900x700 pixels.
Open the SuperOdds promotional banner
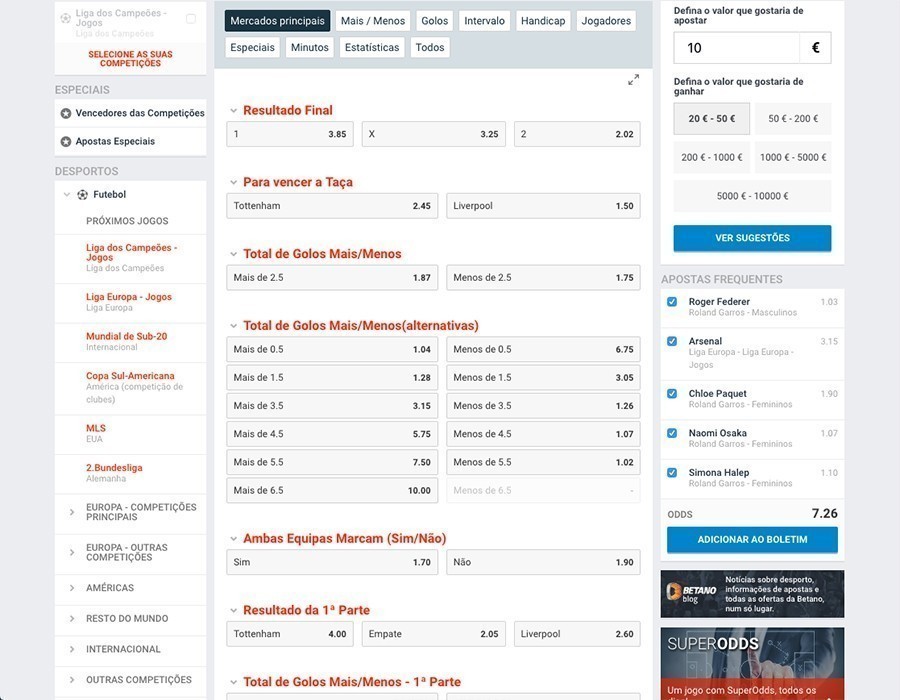tap(752, 663)
